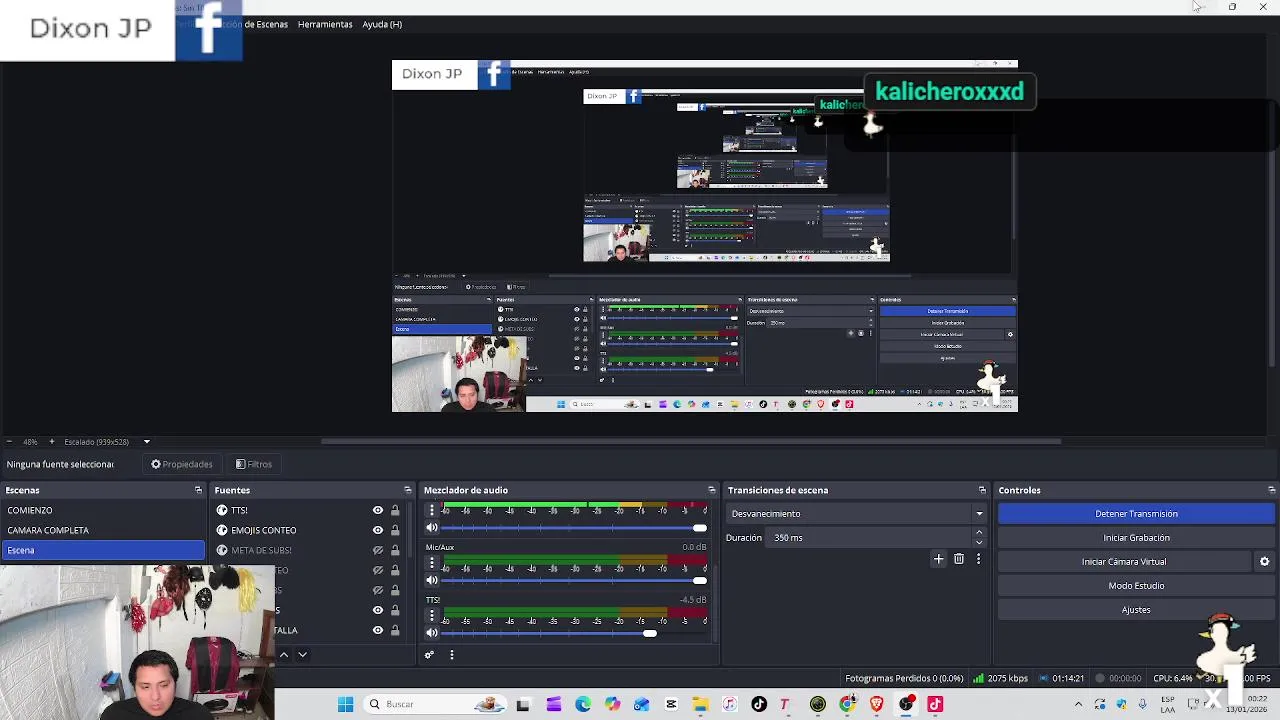Click Iniciar Grabación button
The height and width of the screenshot is (720, 1280).
pyautogui.click(x=1136, y=538)
